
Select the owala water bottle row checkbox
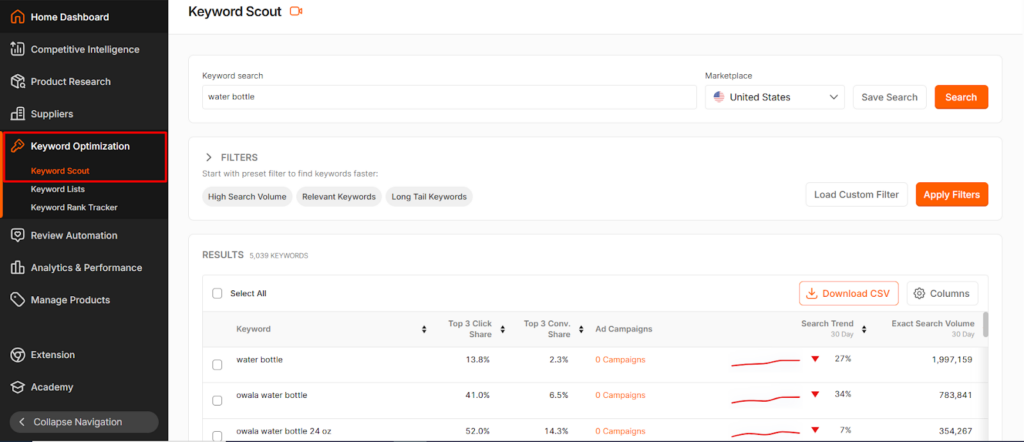click(x=217, y=400)
